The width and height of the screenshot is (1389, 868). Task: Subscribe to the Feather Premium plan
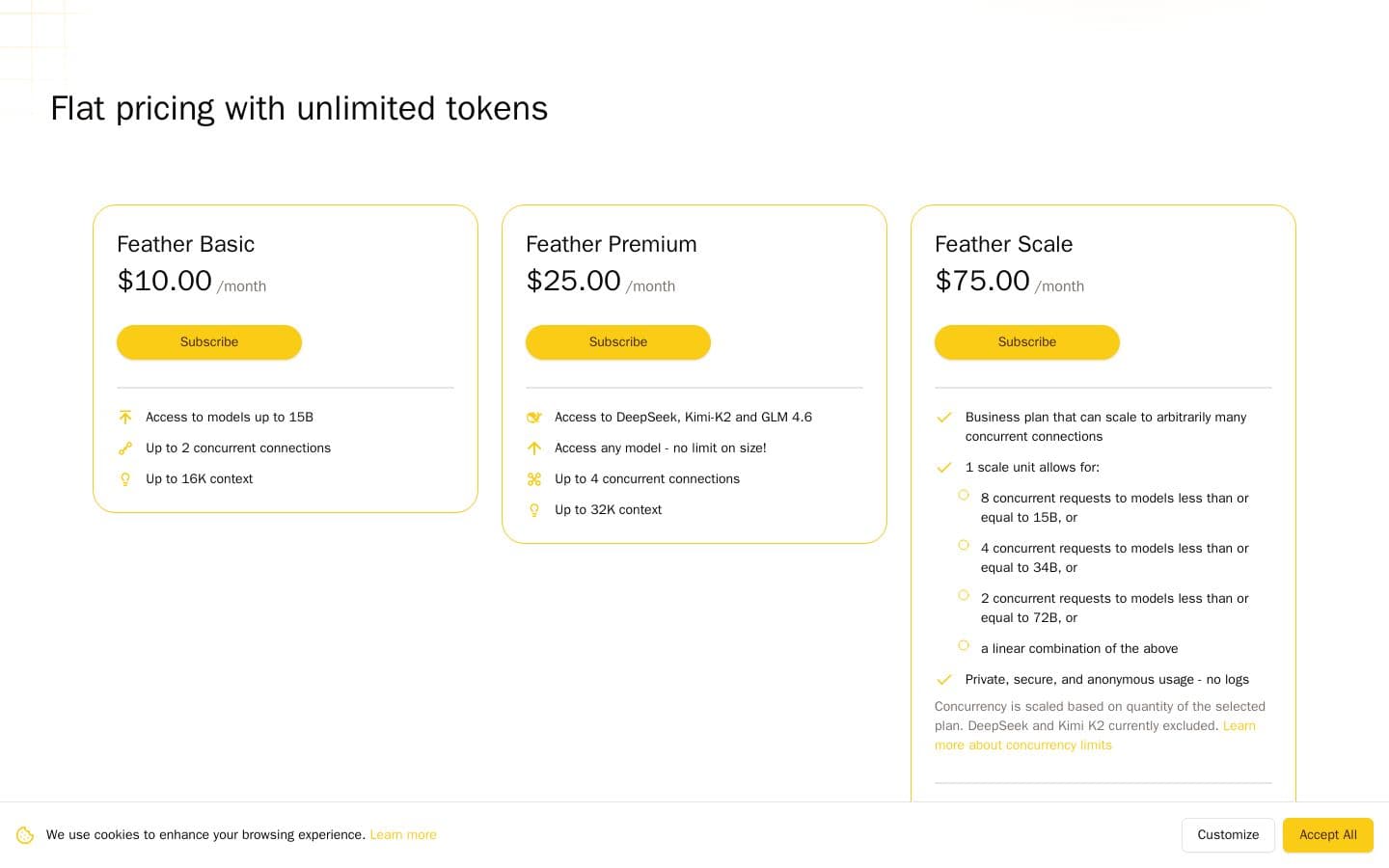pos(618,342)
